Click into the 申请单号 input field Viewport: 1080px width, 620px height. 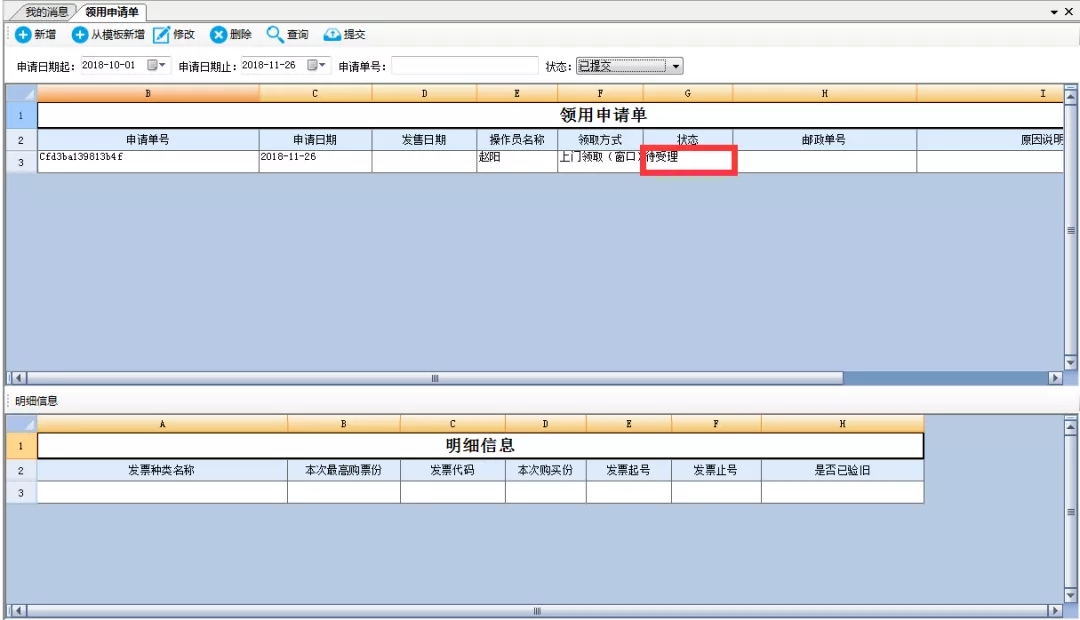(x=464, y=66)
